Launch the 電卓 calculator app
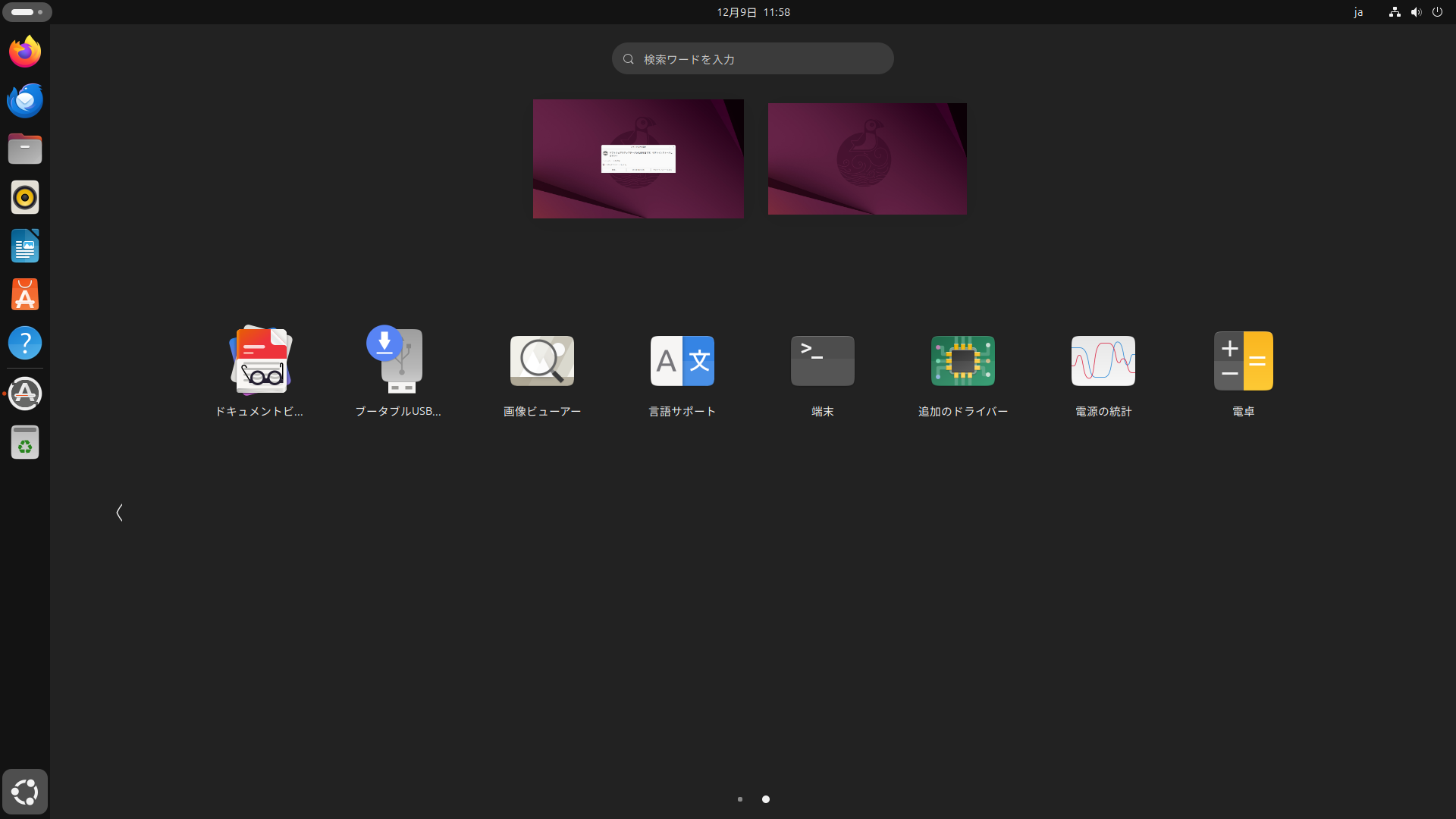 pos(1244,361)
